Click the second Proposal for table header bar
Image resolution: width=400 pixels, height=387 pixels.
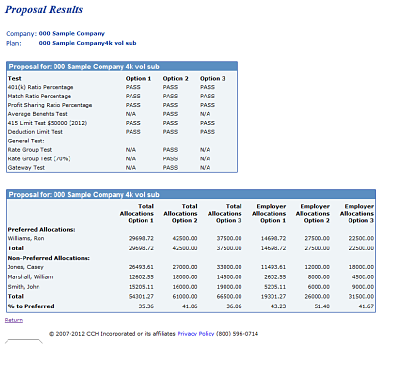pyautogui.click(x=191, y=194)
